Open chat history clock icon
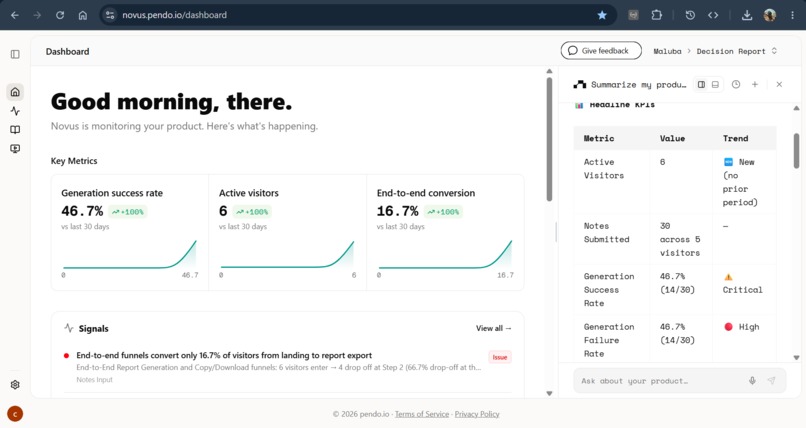This screenshot has width=806, height=428. (x=736, y=84)
